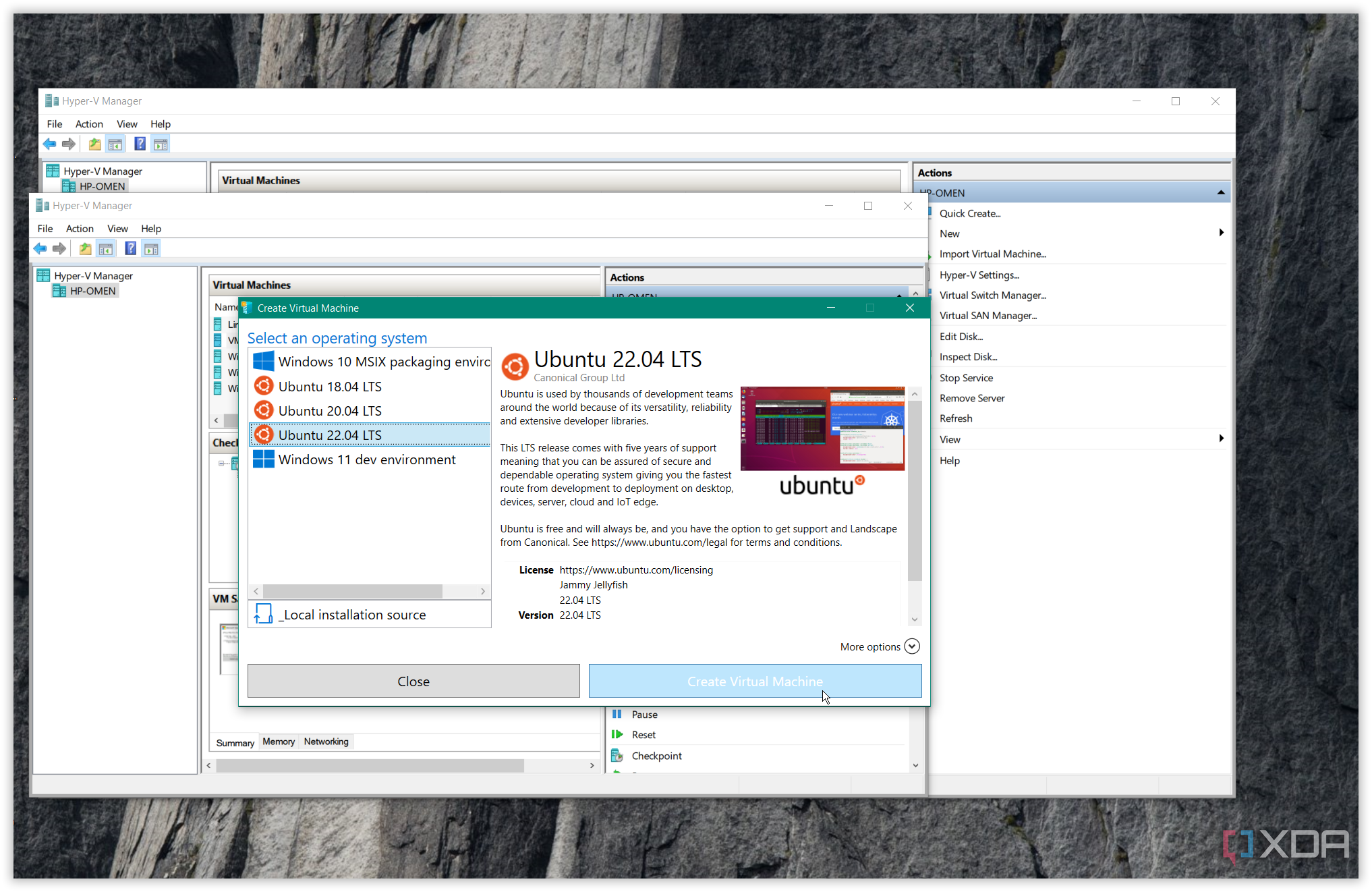Click Back arrow in rear Hyper-V Manager toolbar
The image size is (1372, 892).
(50, 144)
